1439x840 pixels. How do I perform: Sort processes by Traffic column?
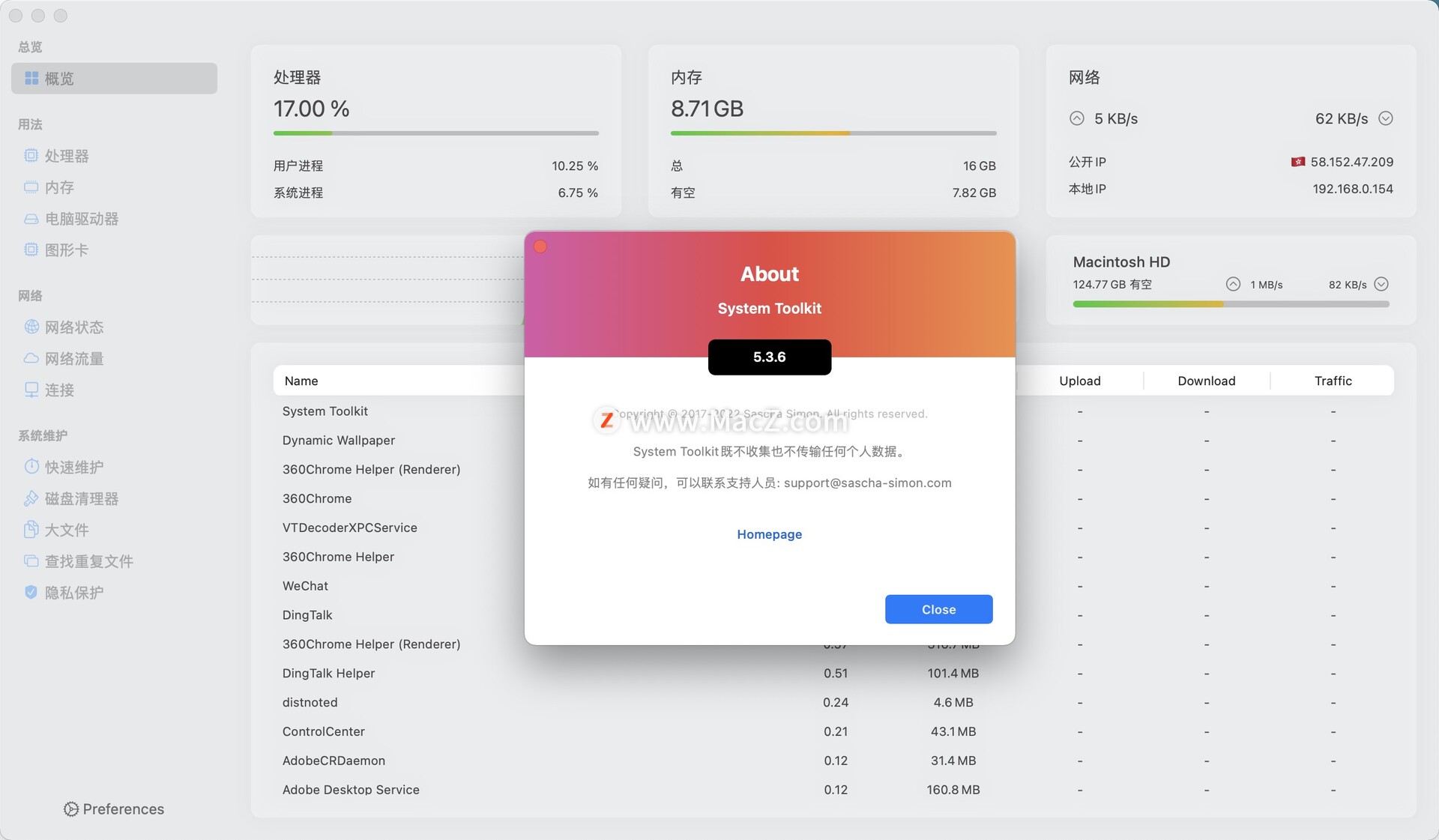click(x=1333, y=381)
